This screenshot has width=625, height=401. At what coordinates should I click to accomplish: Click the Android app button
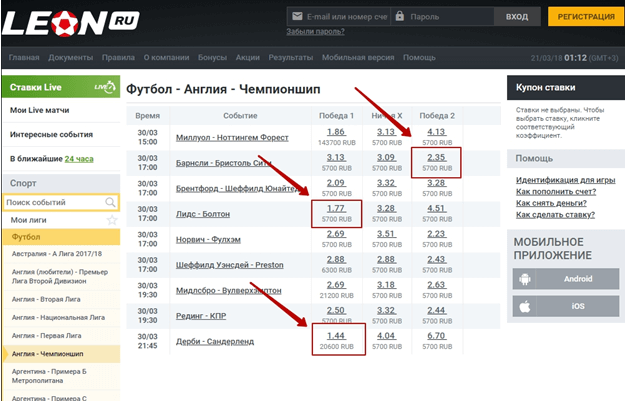tap(566, 279)
